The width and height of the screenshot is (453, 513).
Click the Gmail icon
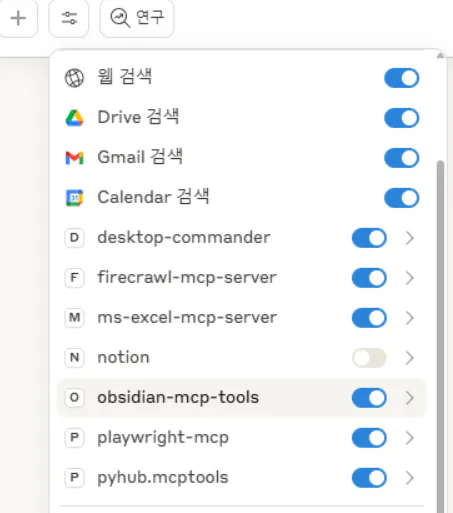74,158
